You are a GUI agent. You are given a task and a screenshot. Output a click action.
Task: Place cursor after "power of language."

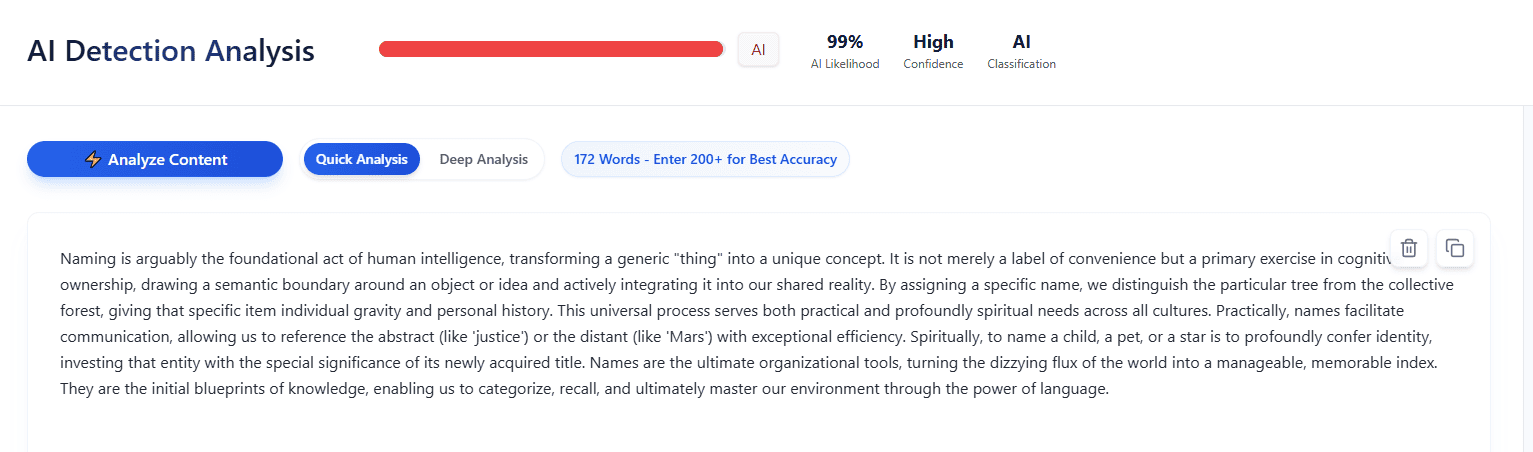(x=1111, y=389)
